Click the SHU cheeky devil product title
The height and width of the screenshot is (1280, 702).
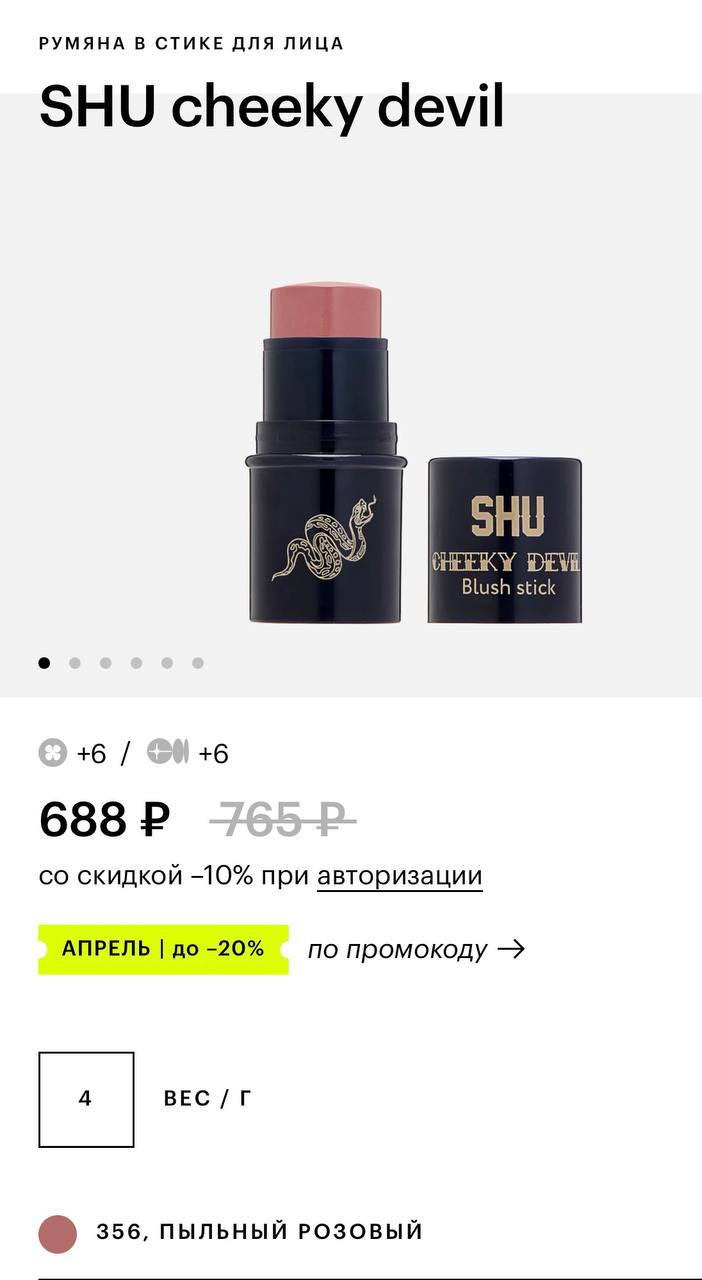point(272,108)
